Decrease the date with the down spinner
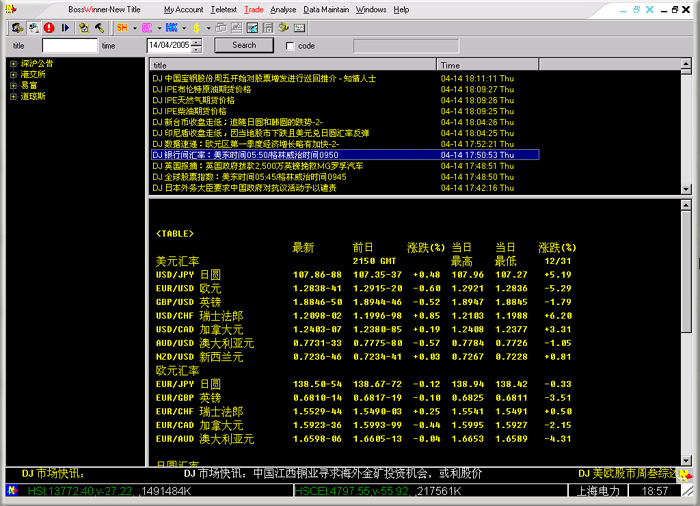The height and width of the screenshot is (506, 700). coord(196,49)
